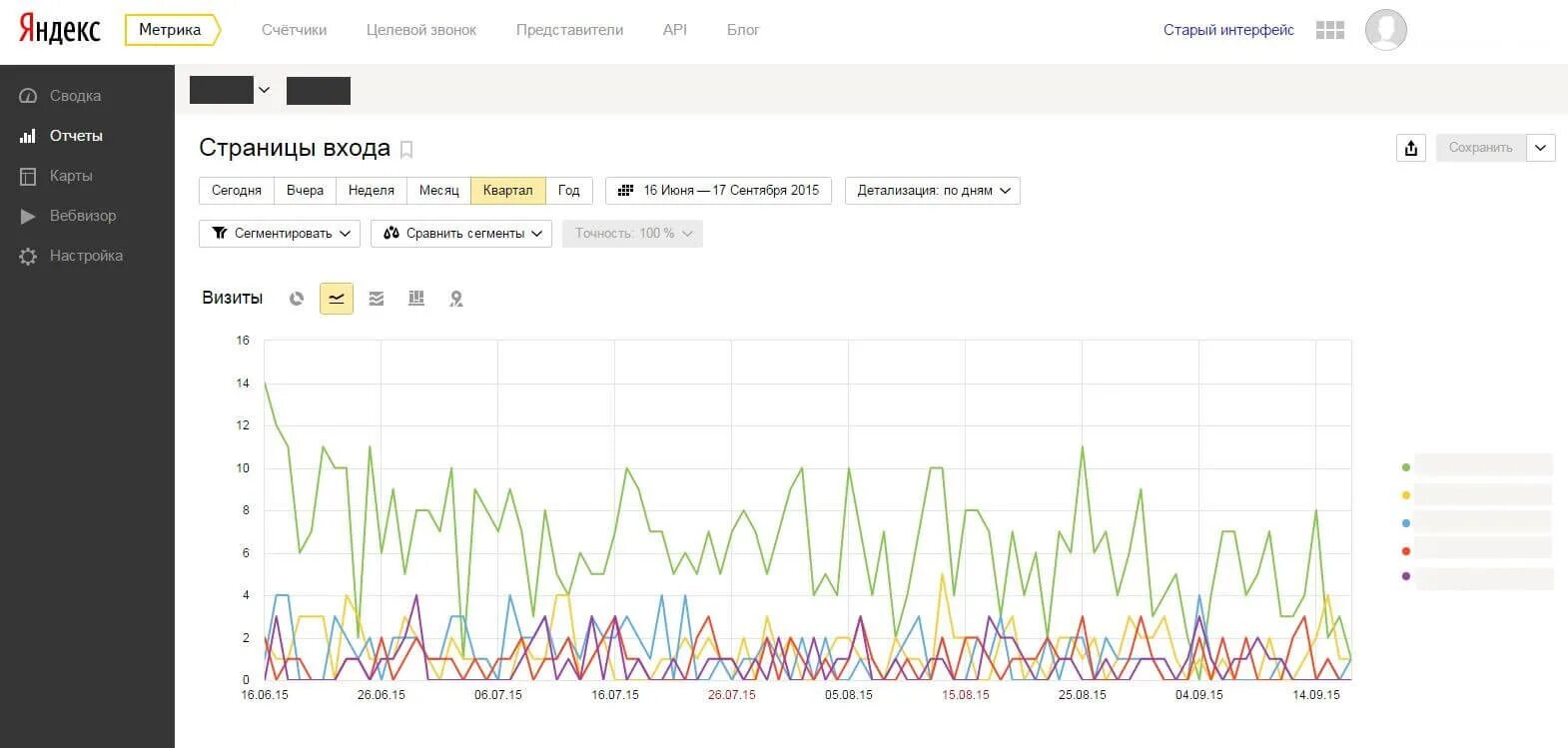Open the date range 16 Июня — 17 Сентября picker
The width and height of the screenshot is (1568, 748).
(x=719, y=191)
